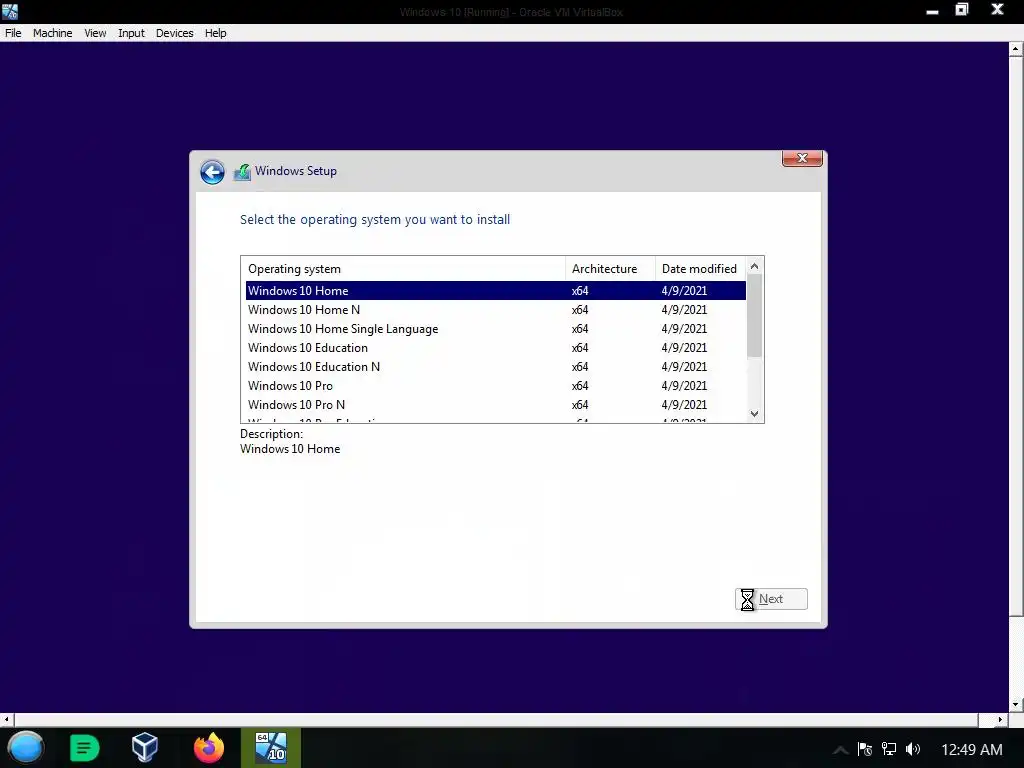Click OS list scrollbar down arrow

[x=754, y=413]
